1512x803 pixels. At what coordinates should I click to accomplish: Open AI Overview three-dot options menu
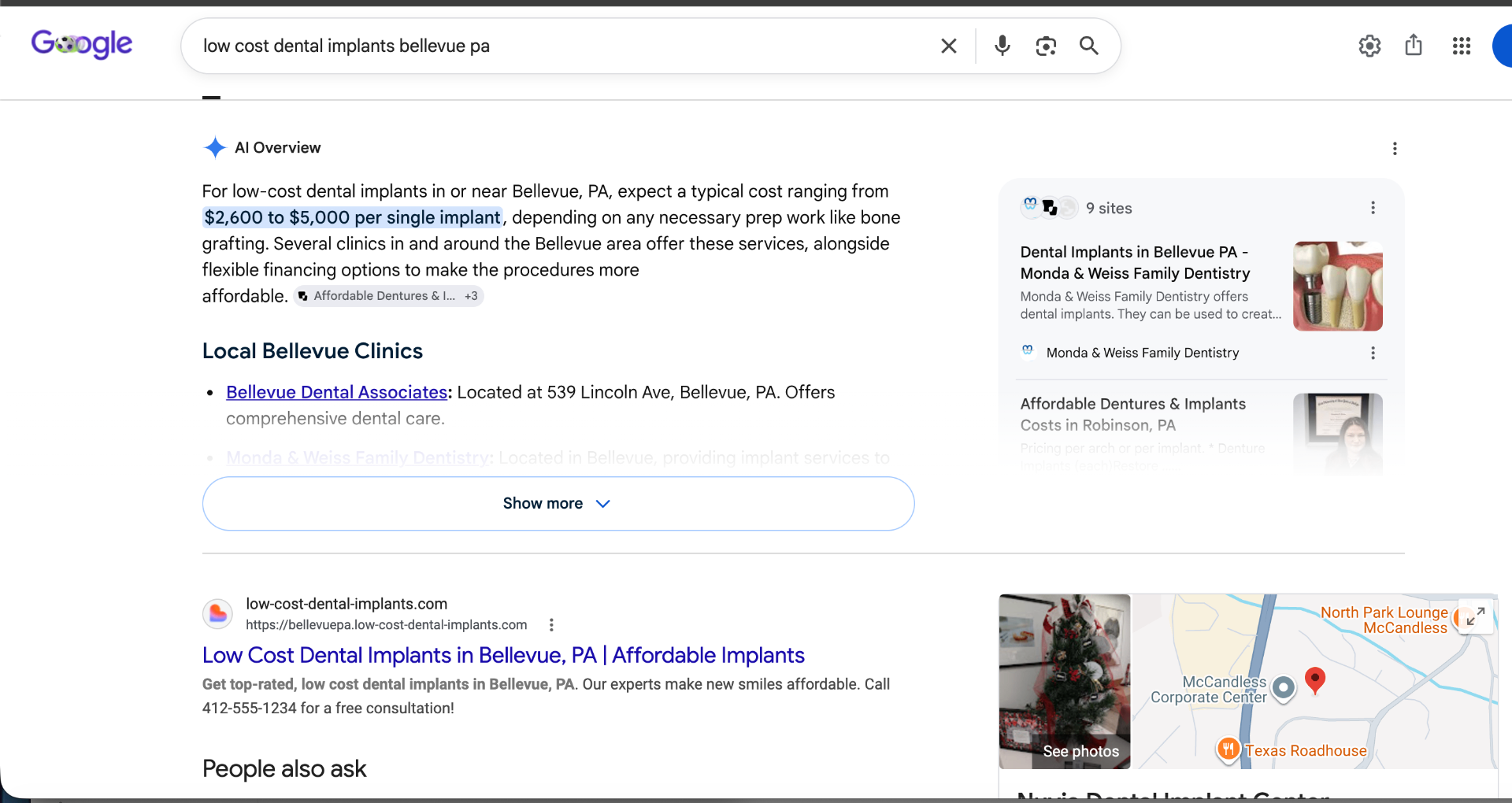pos(1395,149)
